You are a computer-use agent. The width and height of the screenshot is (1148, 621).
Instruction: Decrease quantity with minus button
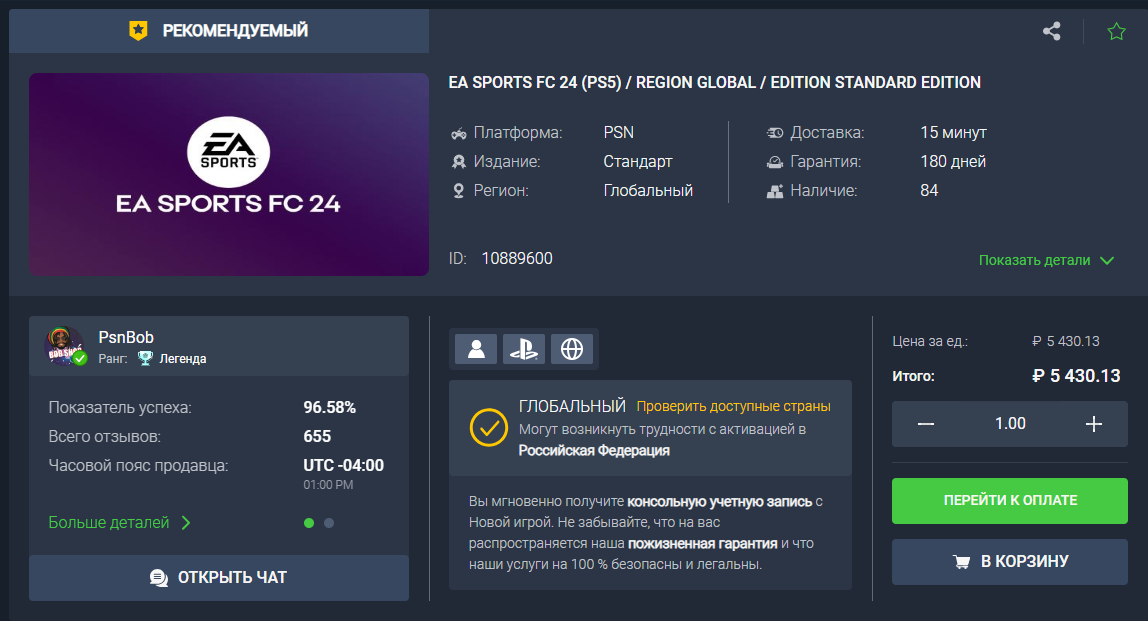point(926,424)
